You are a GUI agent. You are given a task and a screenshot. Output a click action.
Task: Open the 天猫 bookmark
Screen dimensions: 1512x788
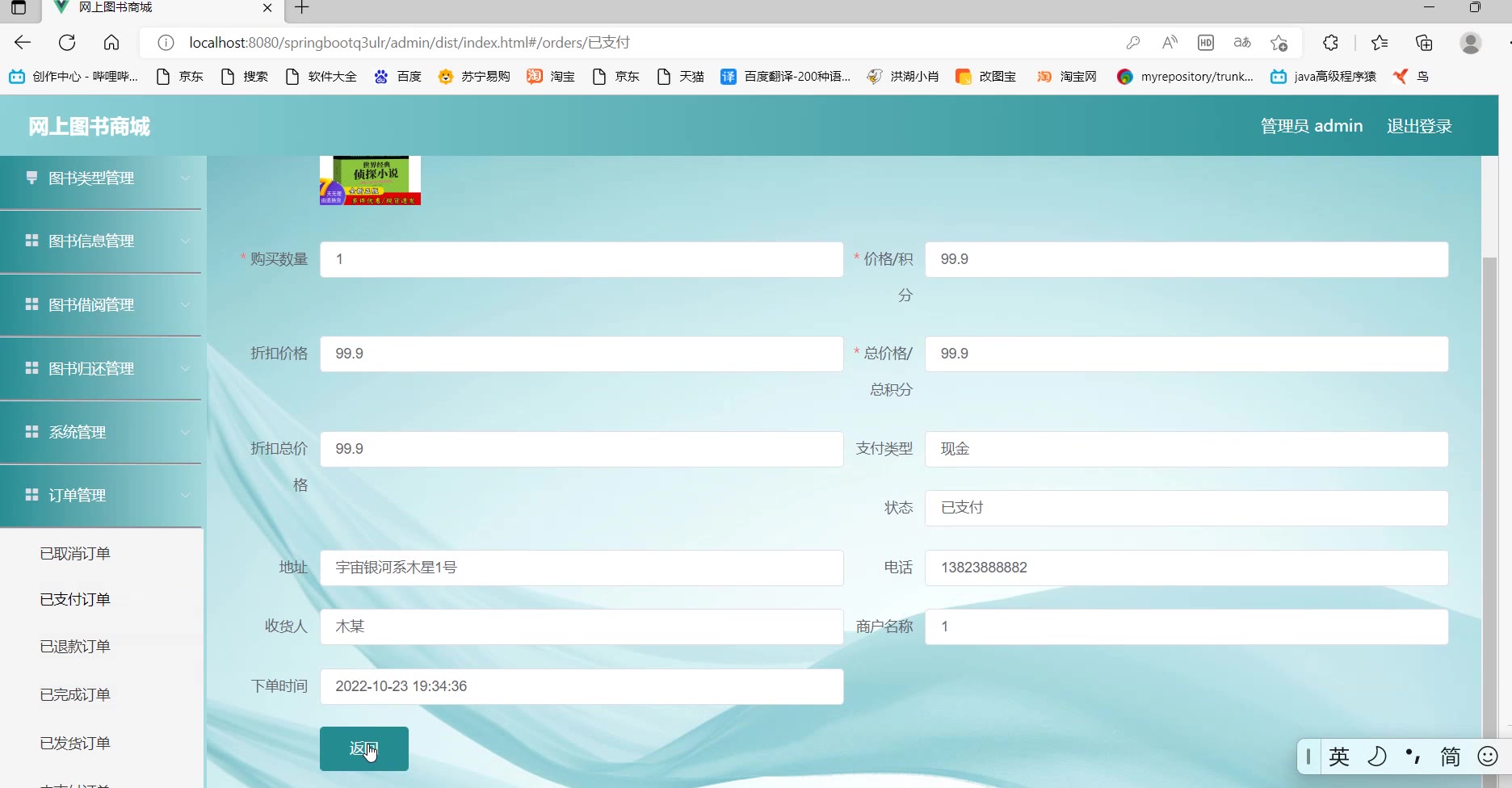point(680,77)
